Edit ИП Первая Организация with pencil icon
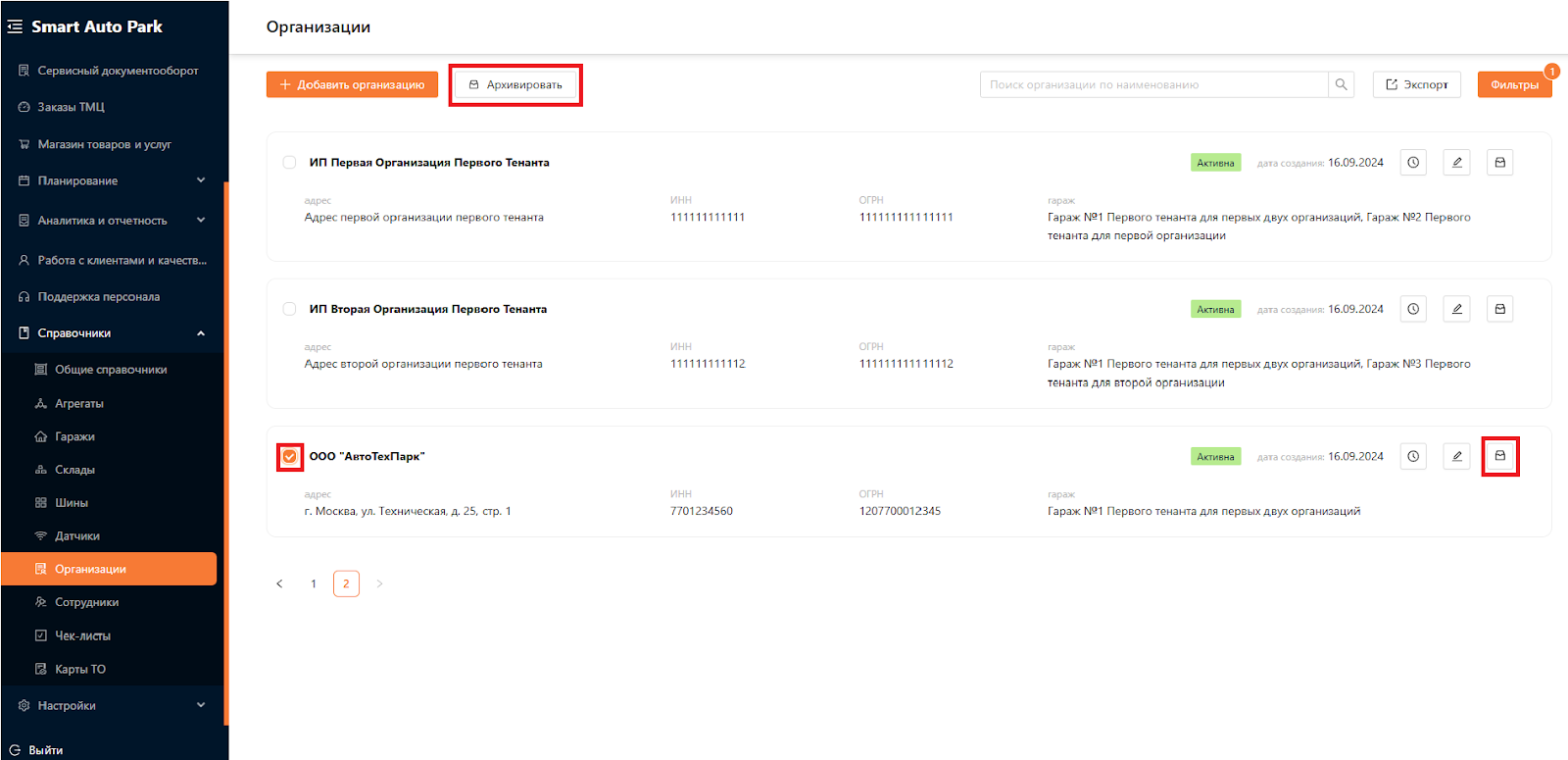Image resolution: width=1568 pixels, height=760 pixels. click(x=1456, y=163)
